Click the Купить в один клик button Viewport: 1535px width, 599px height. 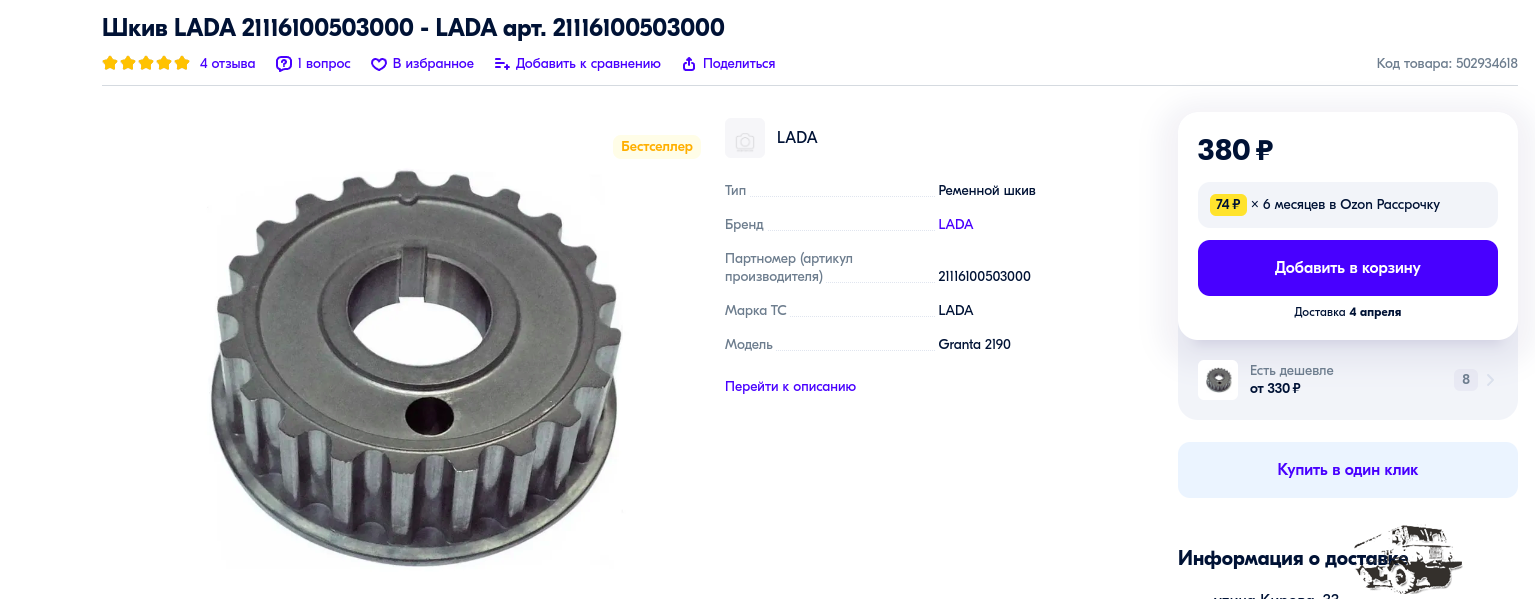tap(1347, 470)
